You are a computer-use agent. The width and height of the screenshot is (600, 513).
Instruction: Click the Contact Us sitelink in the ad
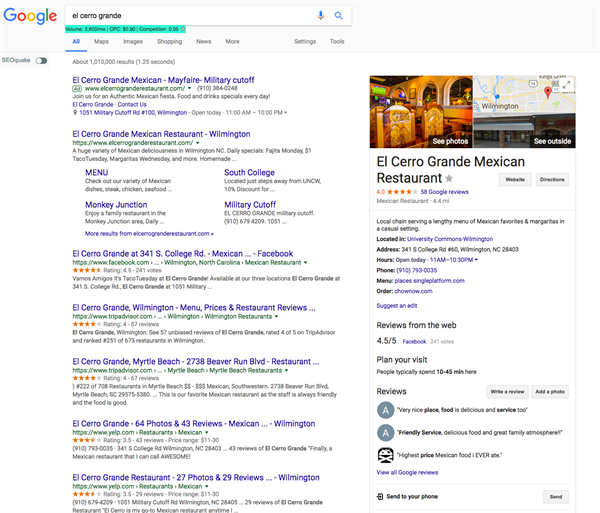click(x=132, y=104)
